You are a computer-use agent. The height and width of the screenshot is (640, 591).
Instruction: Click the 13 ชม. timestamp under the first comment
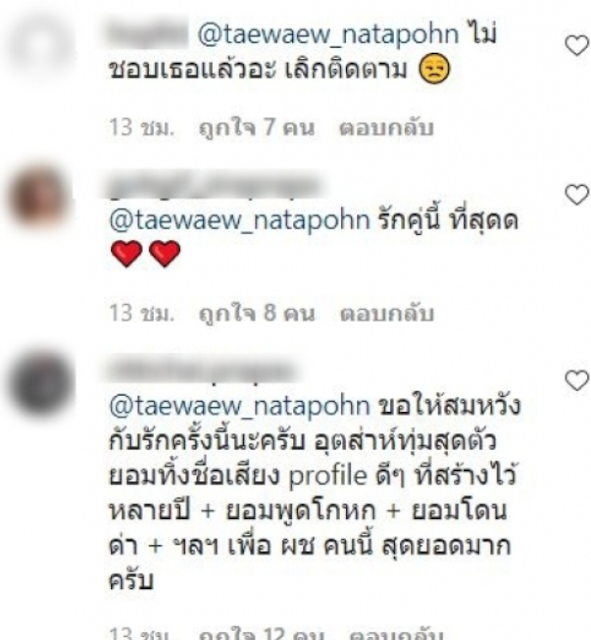[142, 127]
